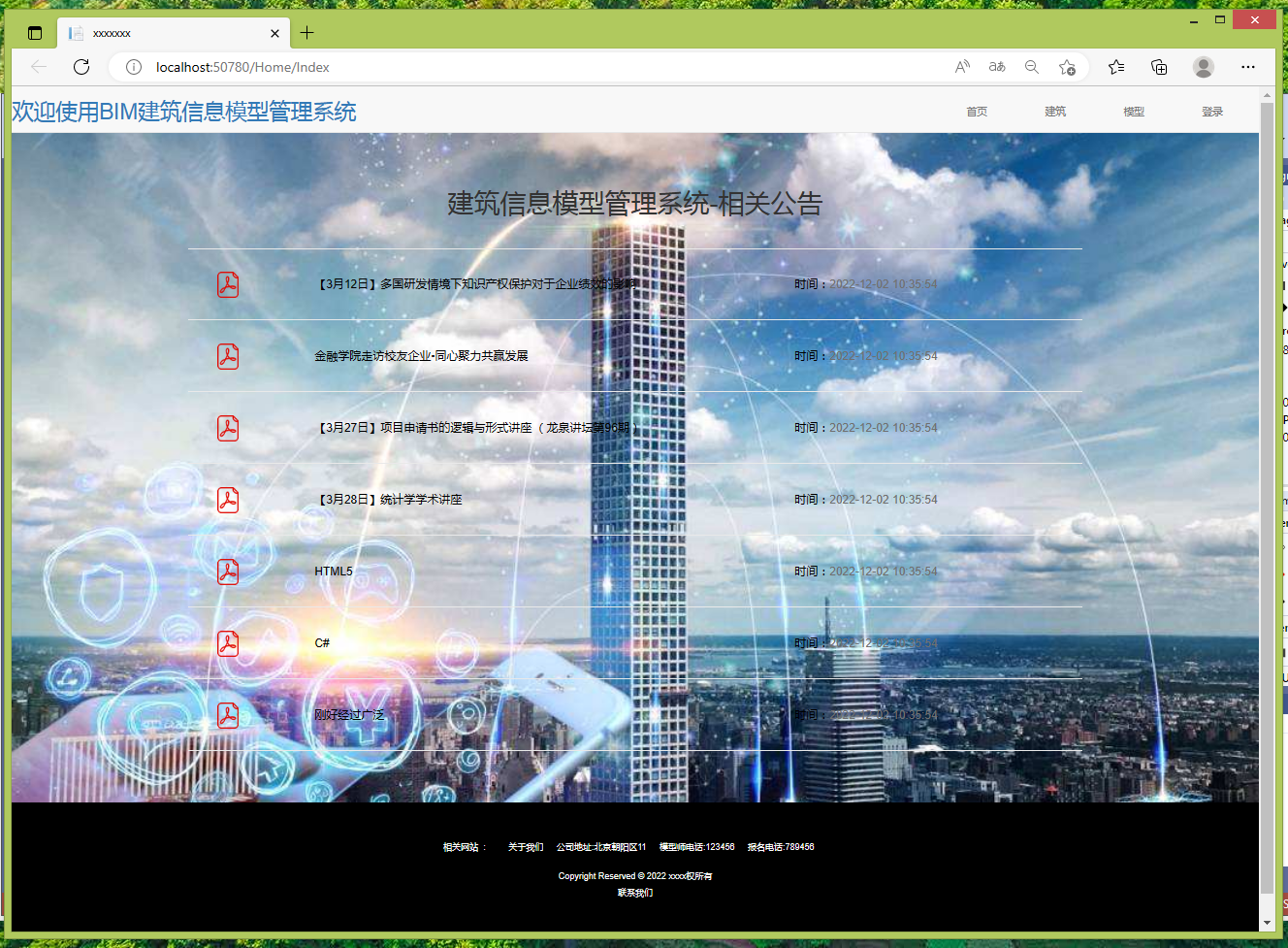
Task: Click the scrollbar up arrow
Action: [1267, 95]
